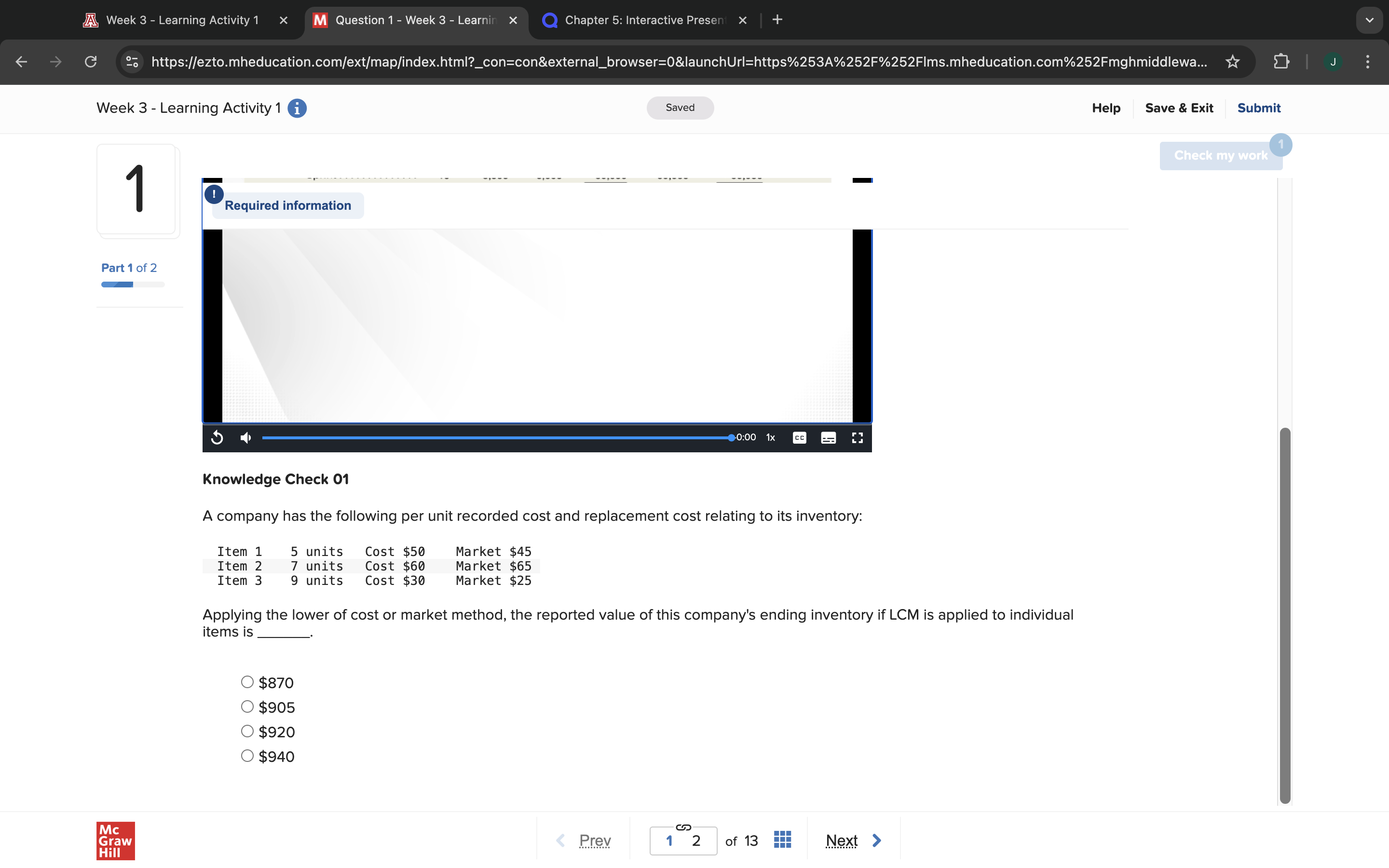This screenshot has height=868, width=1389.
Task: Select the $870 answer option
Action: [247, 682]
